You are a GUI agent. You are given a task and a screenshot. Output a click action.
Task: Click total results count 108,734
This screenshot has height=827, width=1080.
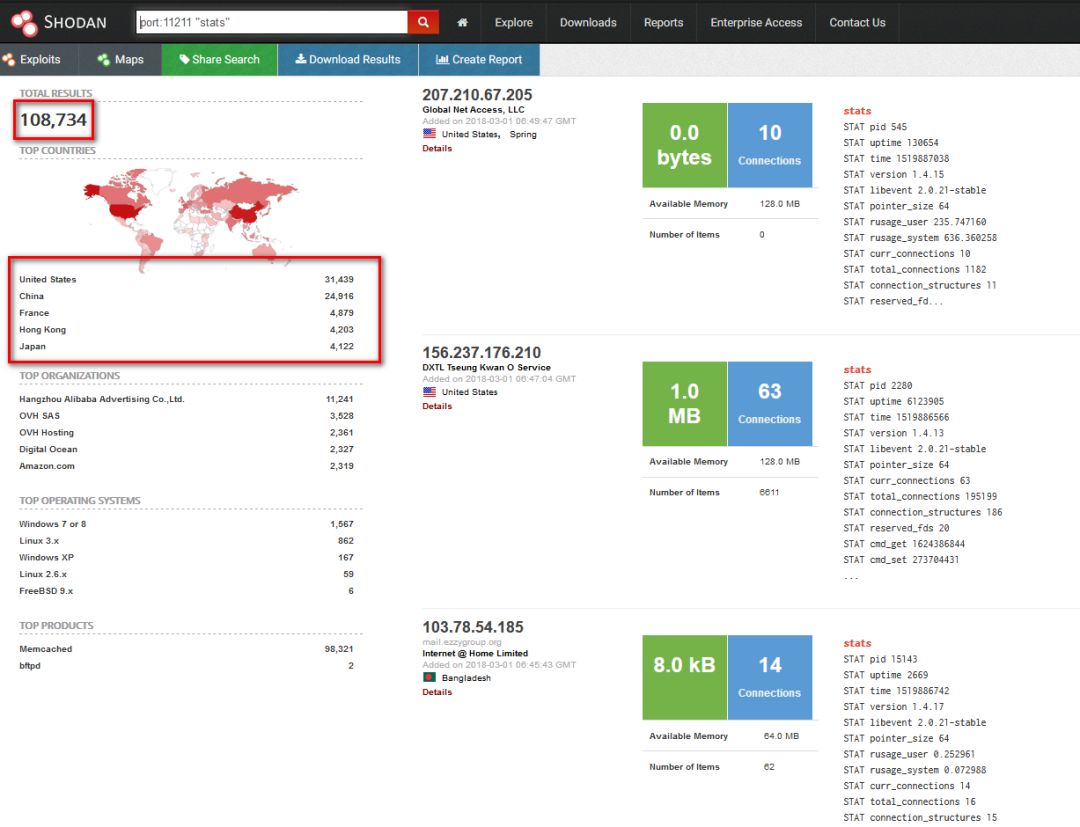(53, 120)
